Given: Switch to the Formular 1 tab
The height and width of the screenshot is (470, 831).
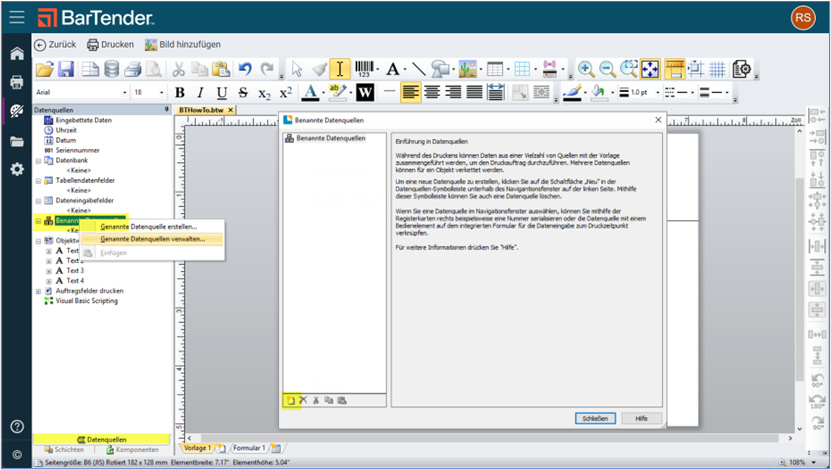Looking at the screenshot, I should click(248, 448).
